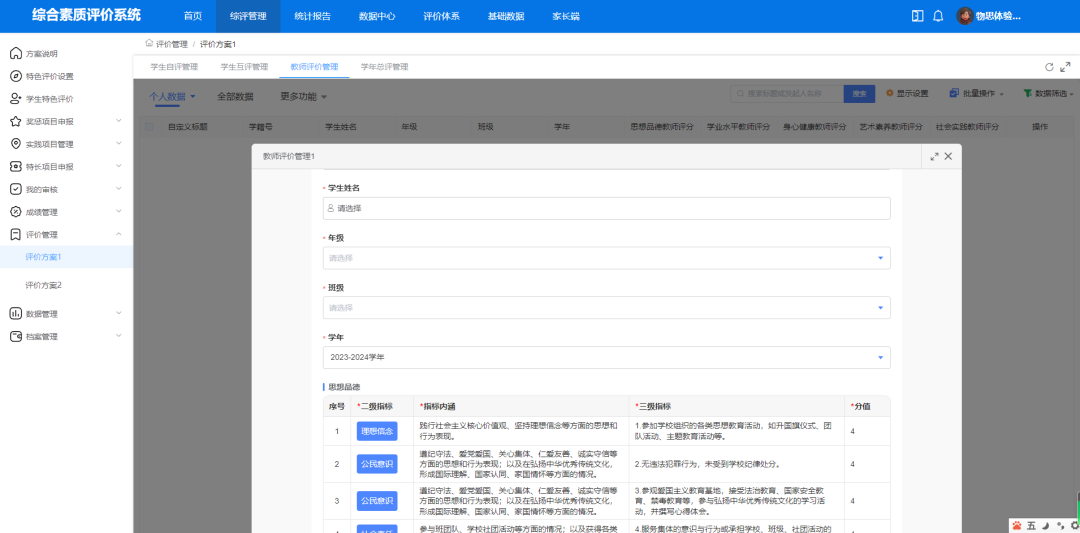Click the blue 搜索 button

859,93
